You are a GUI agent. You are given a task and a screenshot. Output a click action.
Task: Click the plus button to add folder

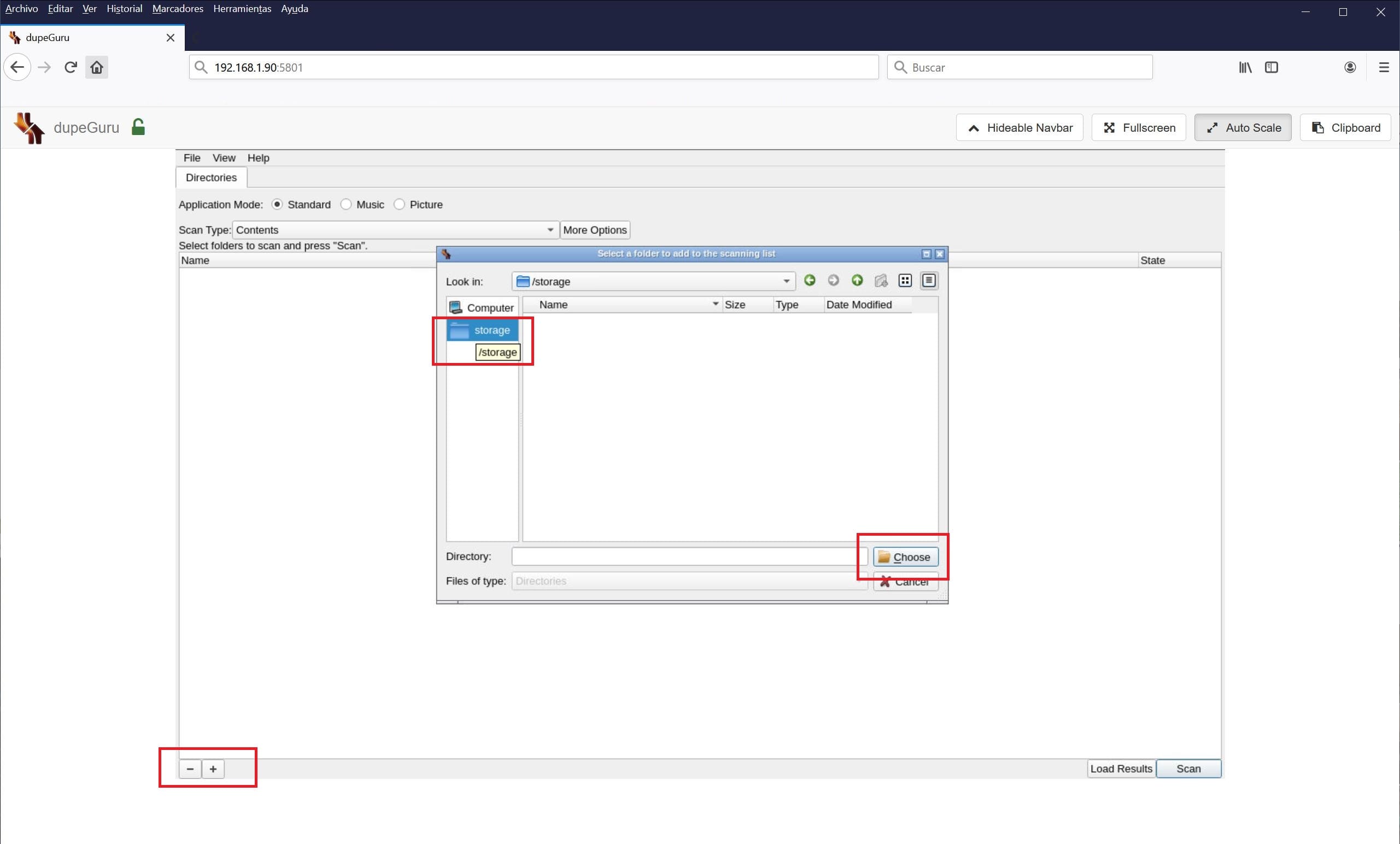[213, 769]
